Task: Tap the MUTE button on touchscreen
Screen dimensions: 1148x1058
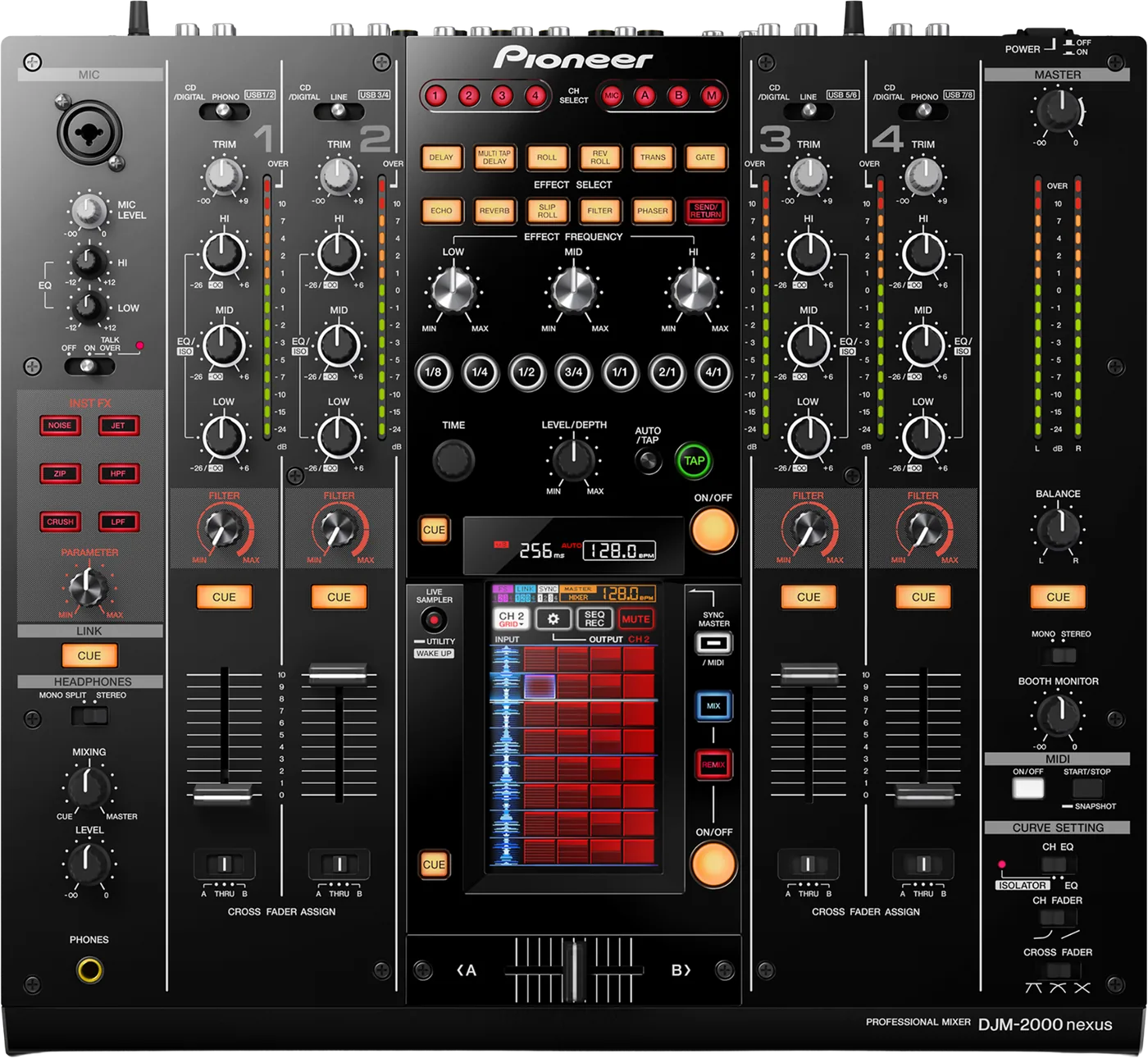Action: tap(635, 619)
